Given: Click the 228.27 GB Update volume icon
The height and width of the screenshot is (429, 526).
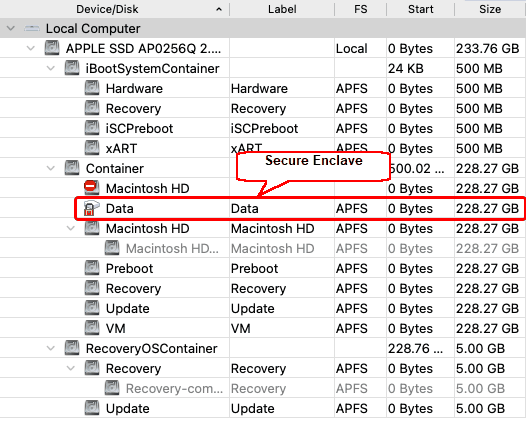Looking at the screenshot, I should pos(92,308).
